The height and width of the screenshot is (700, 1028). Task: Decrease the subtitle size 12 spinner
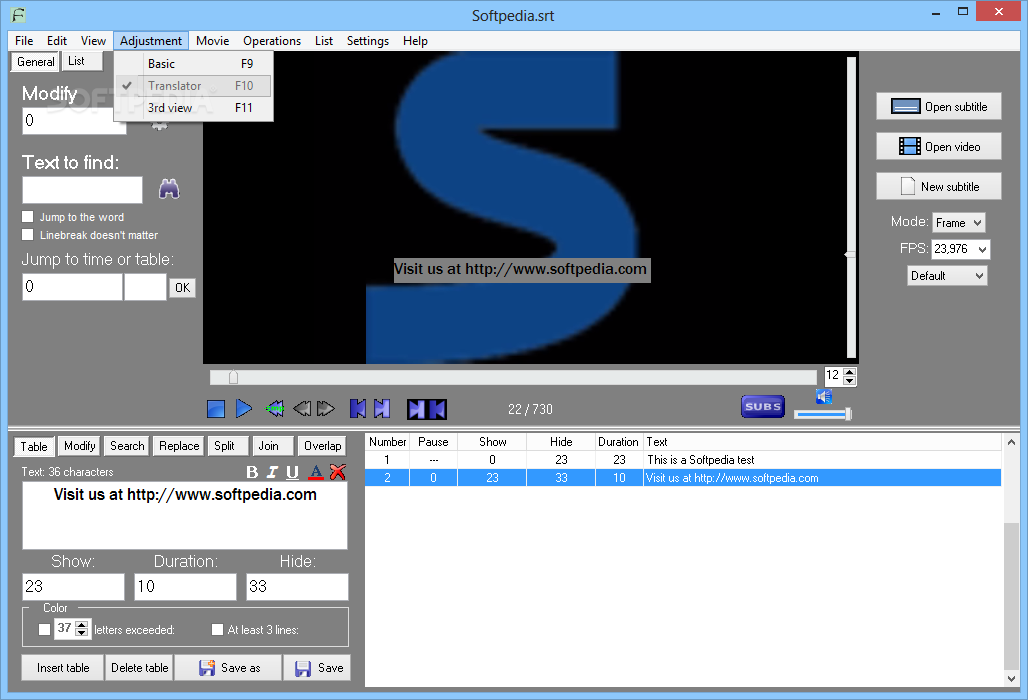(x=850, y=381)
